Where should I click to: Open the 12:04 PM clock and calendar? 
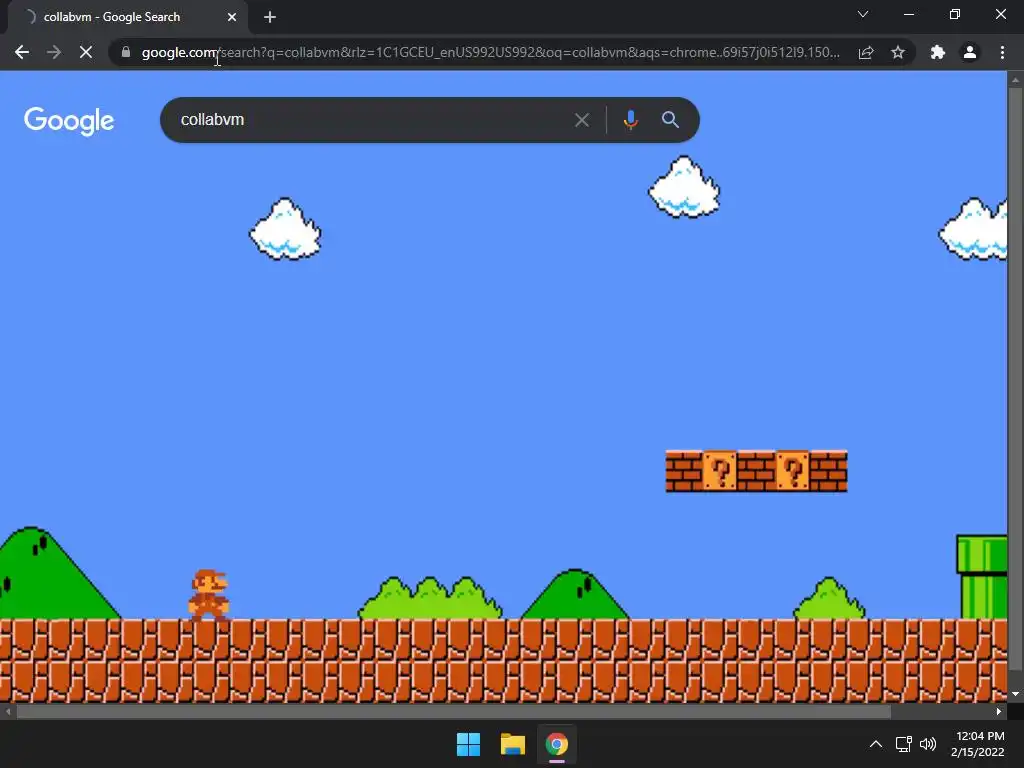tap(978, 744)
